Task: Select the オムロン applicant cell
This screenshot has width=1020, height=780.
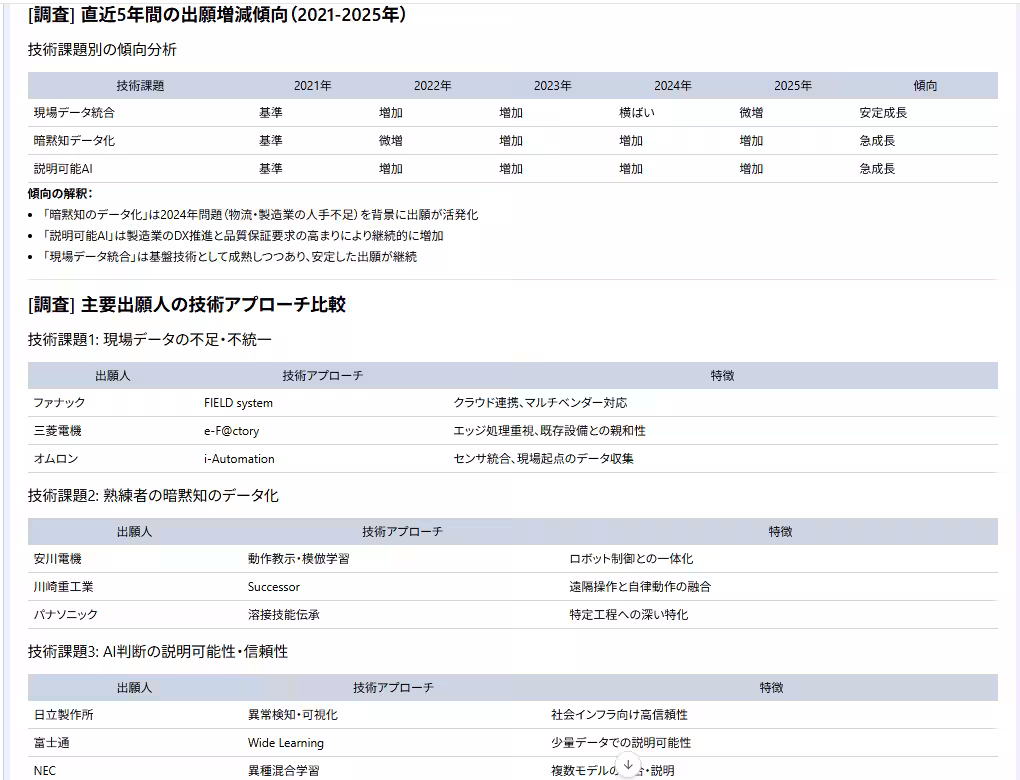Action: coord(56,459)
